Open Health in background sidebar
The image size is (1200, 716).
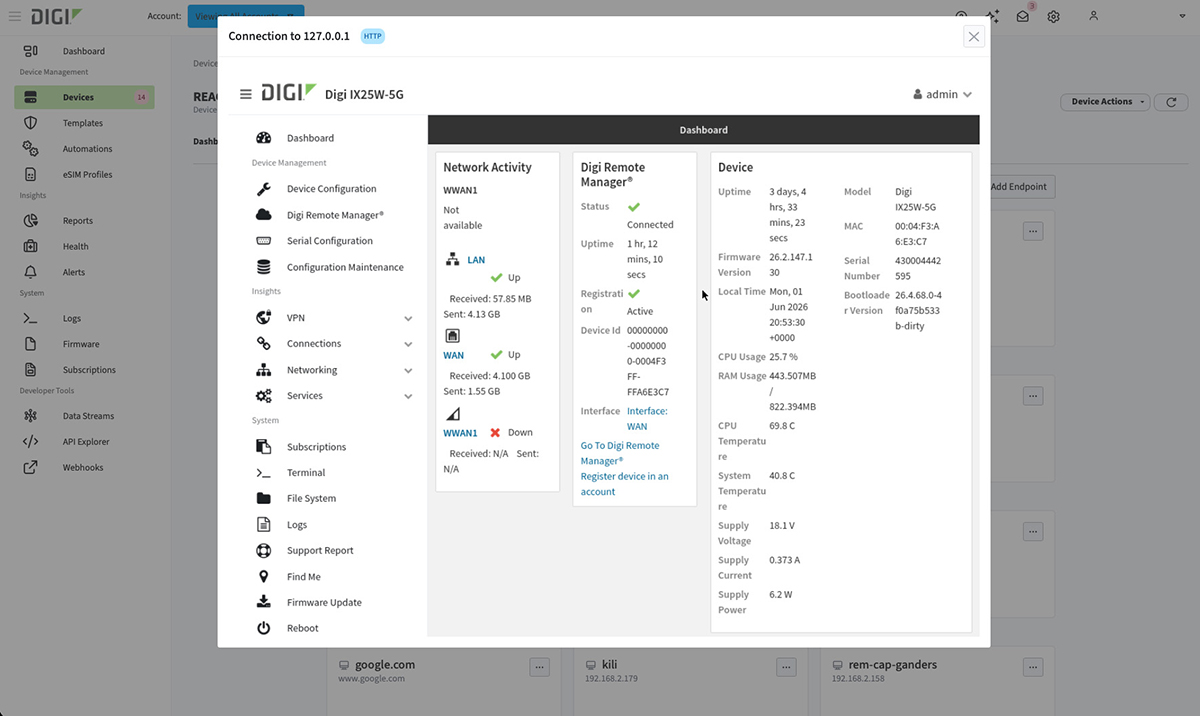75,247
